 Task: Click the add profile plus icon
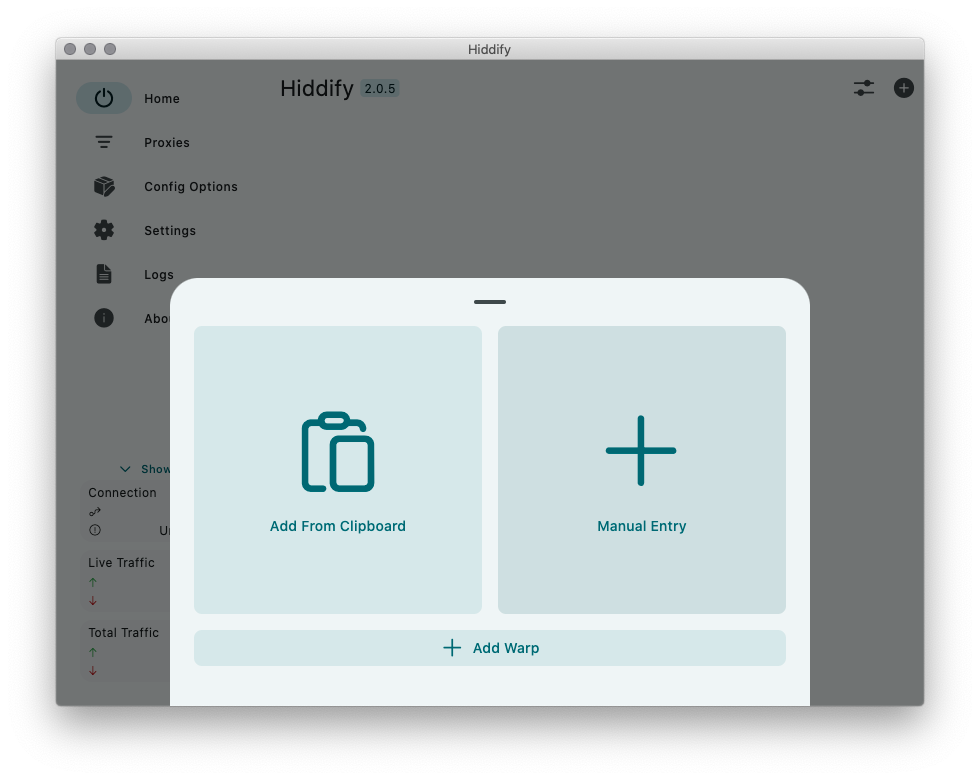click(x=904, y=88)
